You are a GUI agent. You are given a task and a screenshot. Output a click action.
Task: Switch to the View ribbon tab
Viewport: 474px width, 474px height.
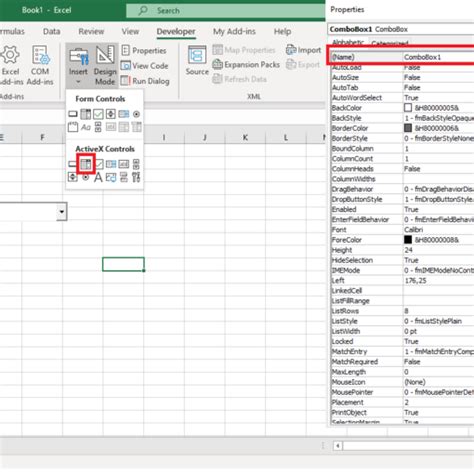[130, 31]
